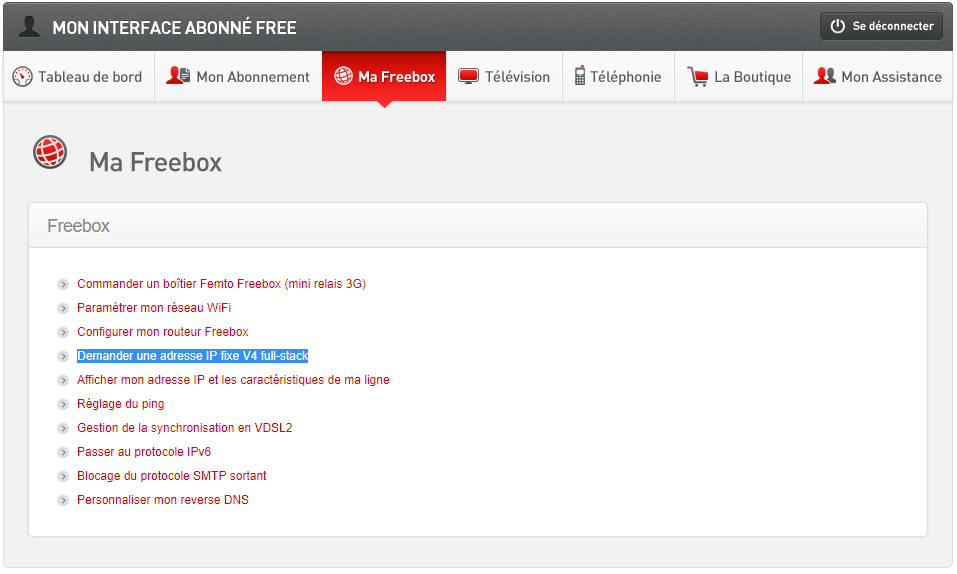Screen dimensions: 957x574
Task: Click the people icon beside Mon Assistance
Action: (x=825, y=76)
